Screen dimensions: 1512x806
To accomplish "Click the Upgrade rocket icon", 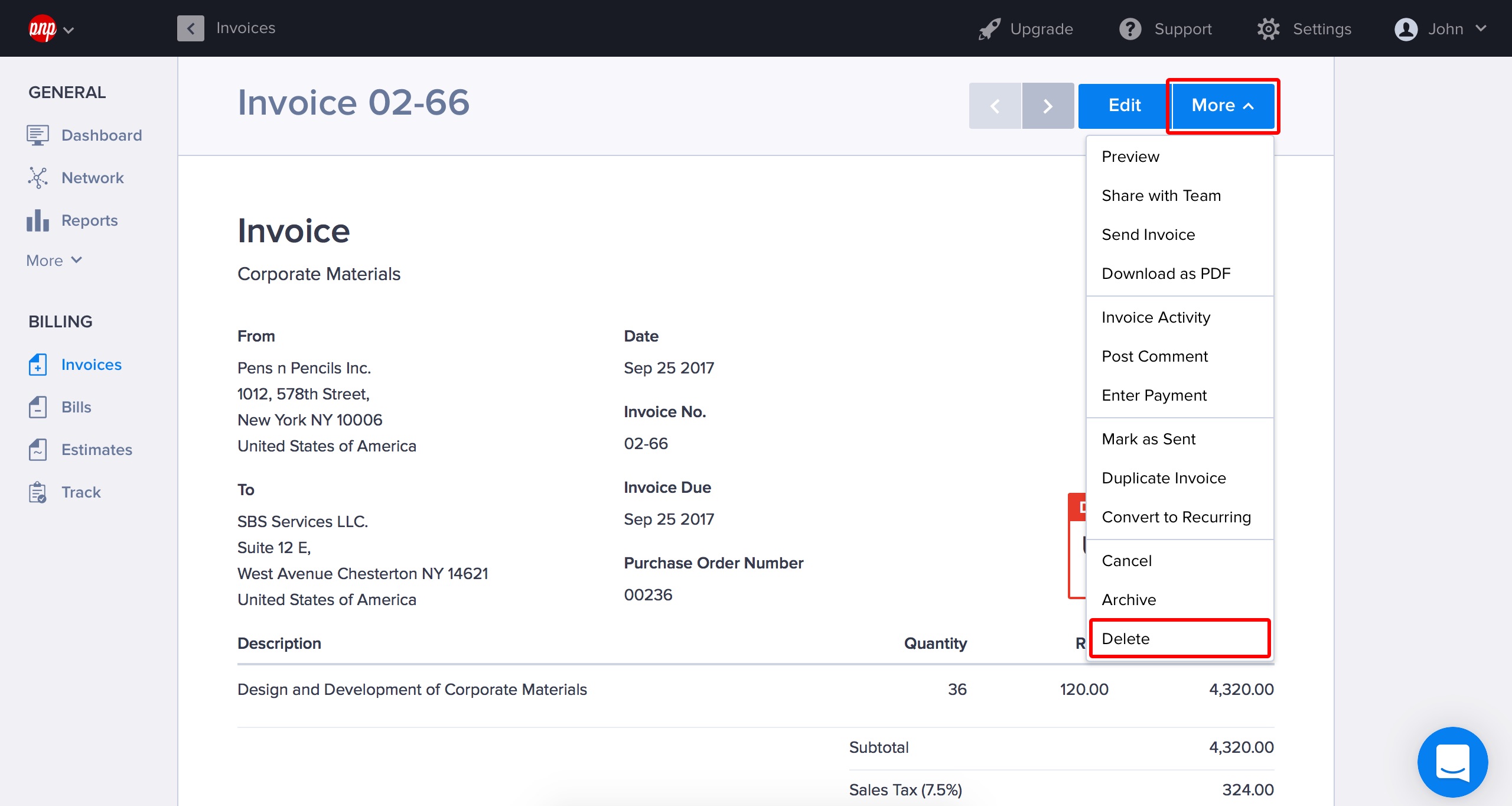I will point(989,29).
